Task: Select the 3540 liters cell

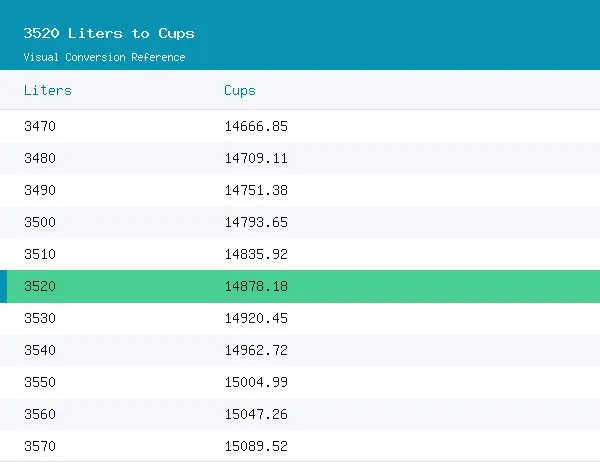Action: [x=40, y=350]
